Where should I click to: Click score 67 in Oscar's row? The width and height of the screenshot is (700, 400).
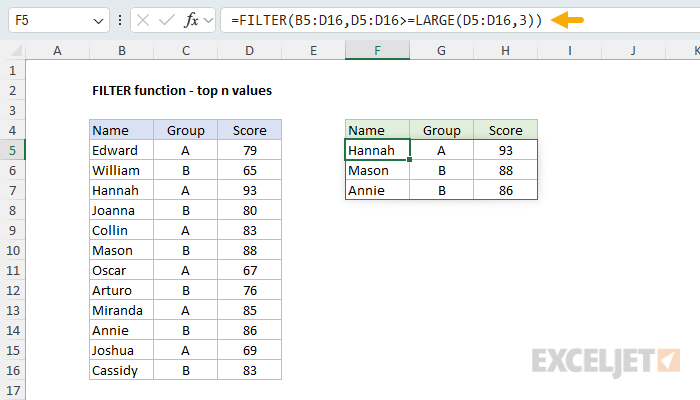250,271
